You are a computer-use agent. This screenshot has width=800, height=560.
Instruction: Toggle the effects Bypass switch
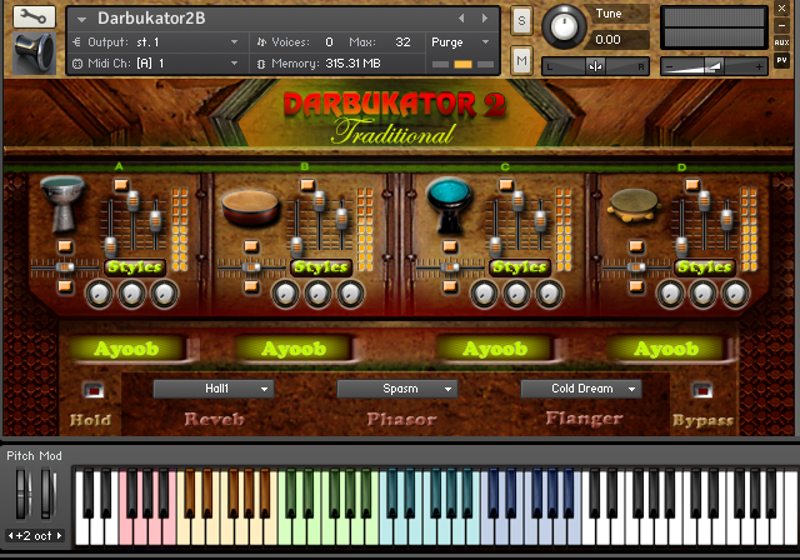702,391
